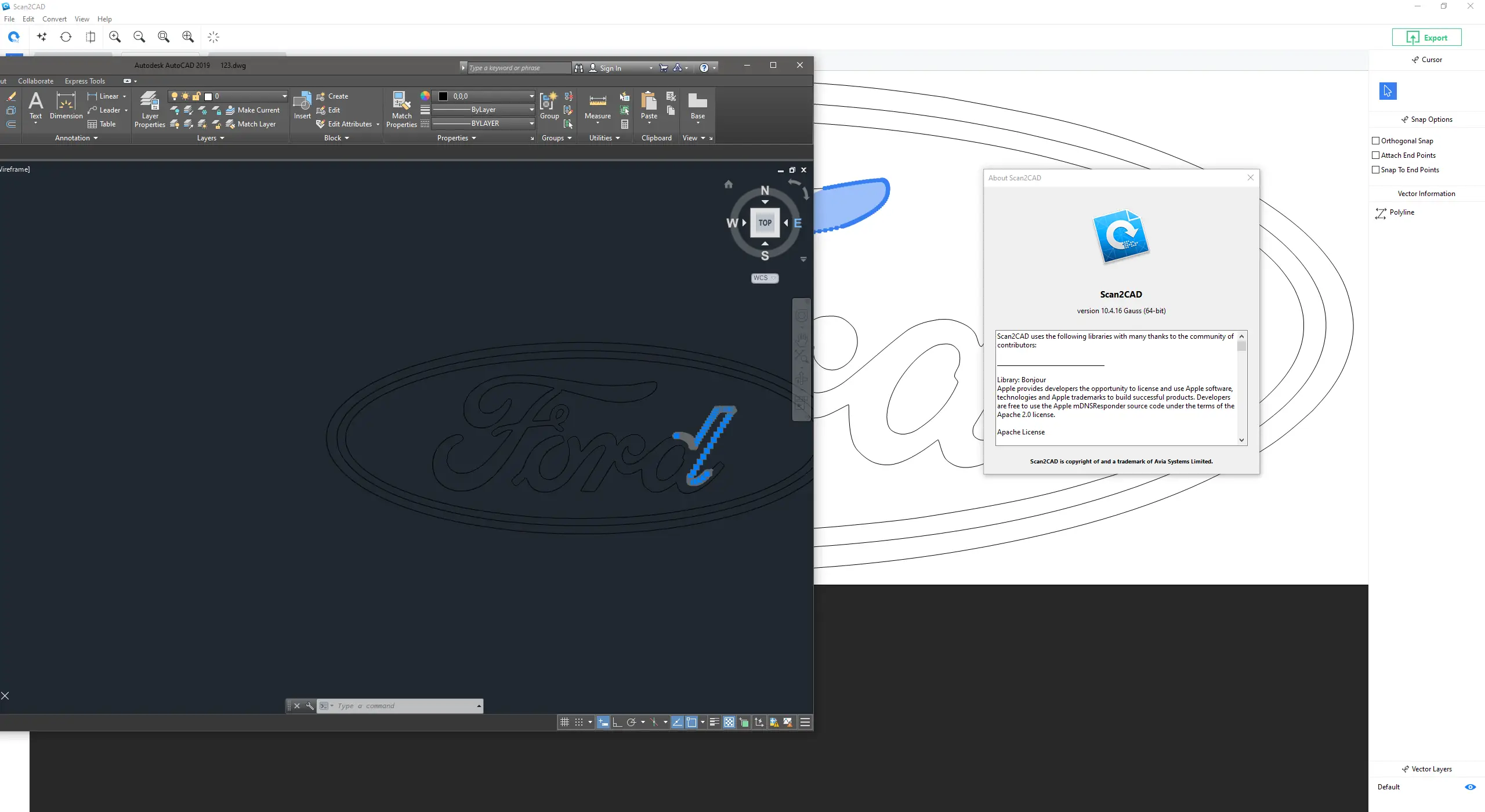Select the Cursor arrow tool in side panel
The width and height of the screenshot is (1485, 812).
pos(1388,91)
